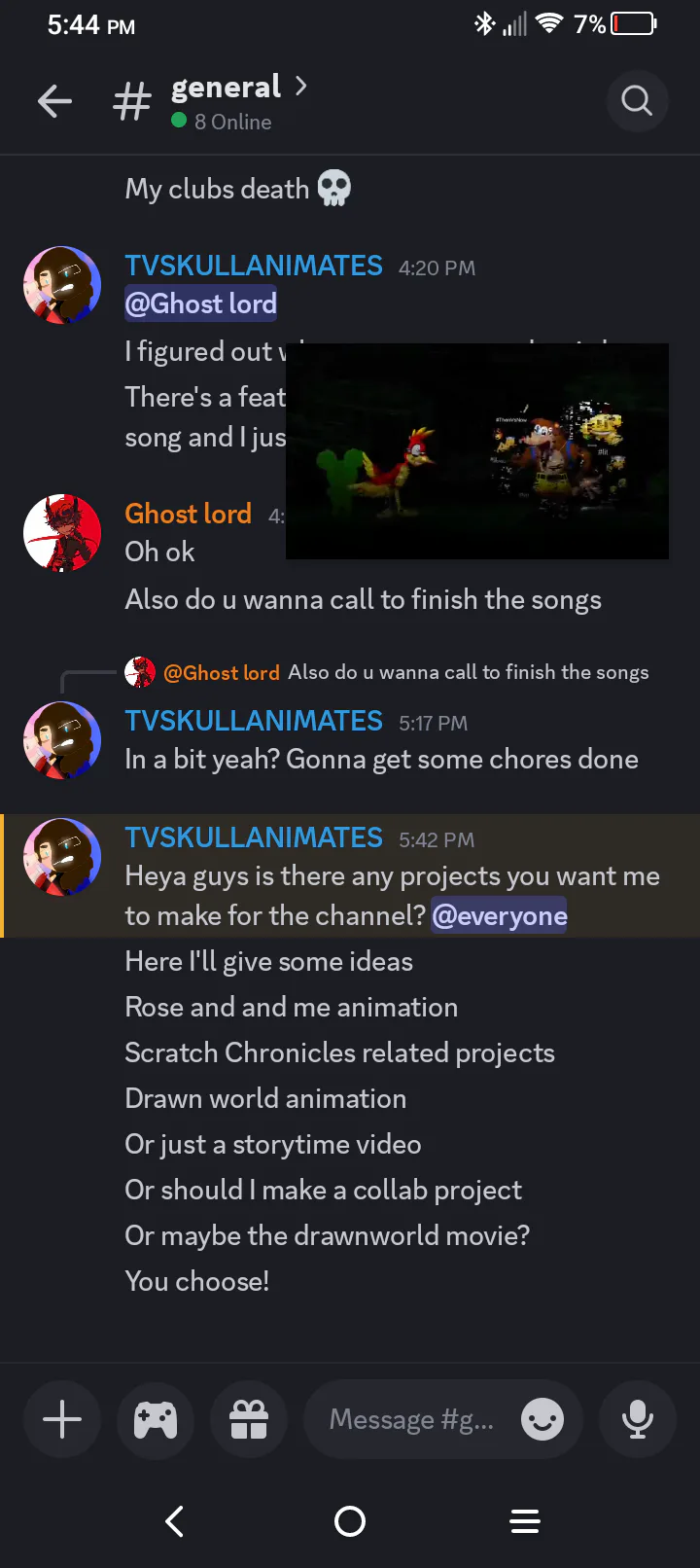Tap the microphone voice message icon
Screen dimensions: 700x1568
(x=638, y=1419)
